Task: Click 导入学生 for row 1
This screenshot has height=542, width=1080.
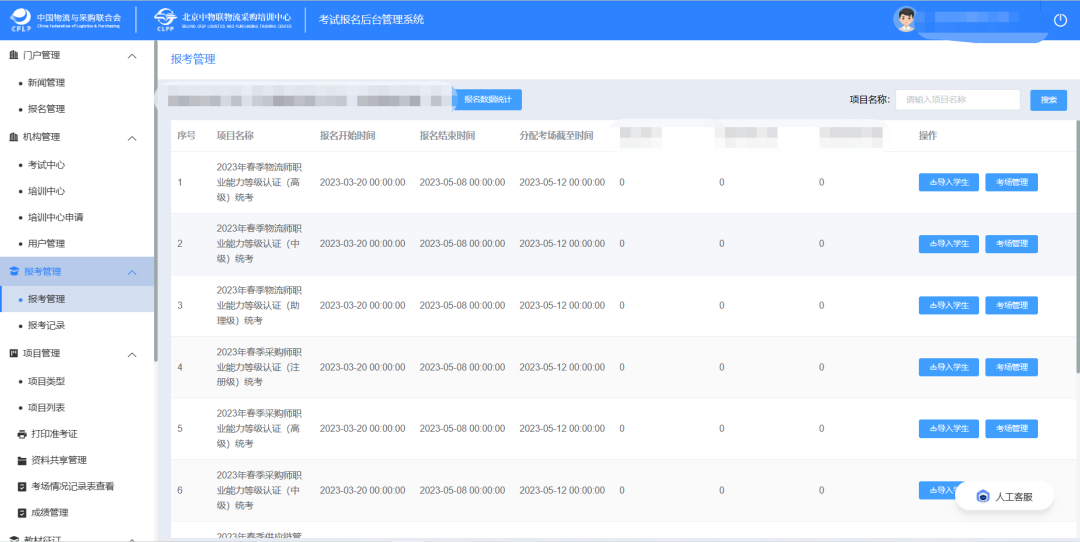Action: (948, 183)
